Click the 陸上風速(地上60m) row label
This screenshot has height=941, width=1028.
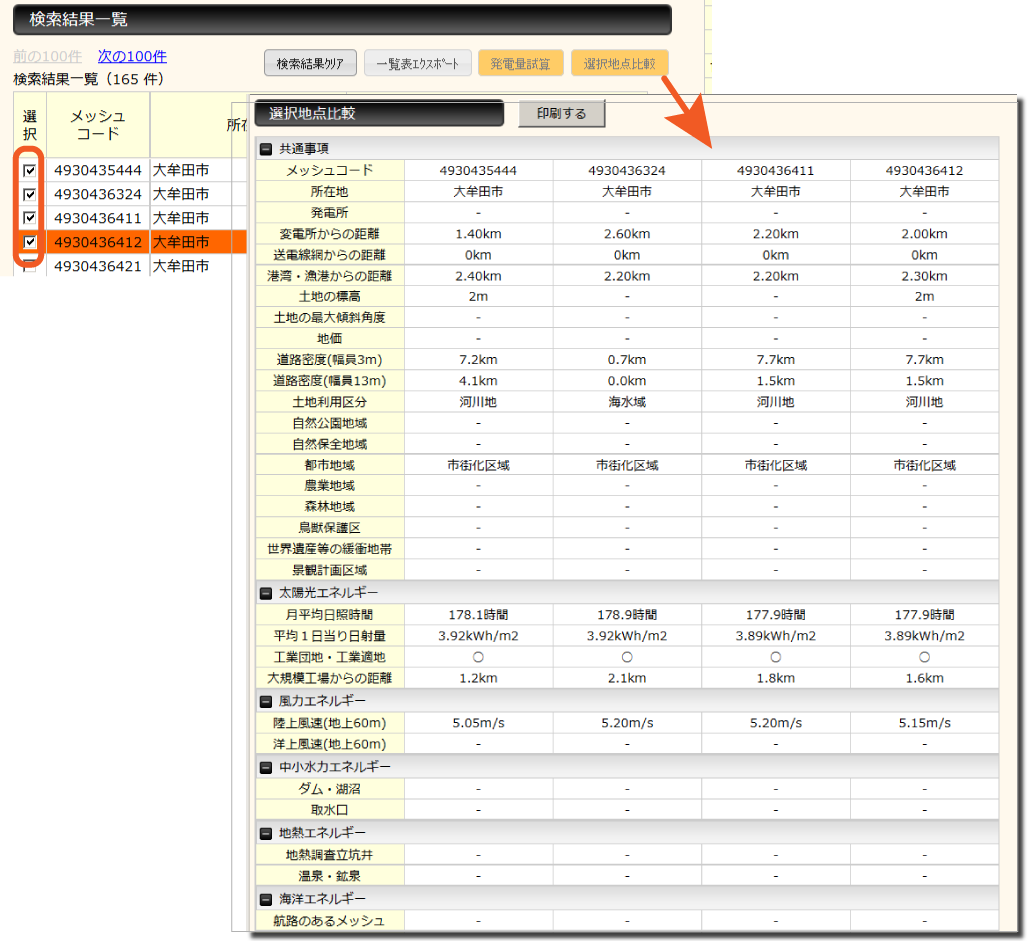[330, 723]
